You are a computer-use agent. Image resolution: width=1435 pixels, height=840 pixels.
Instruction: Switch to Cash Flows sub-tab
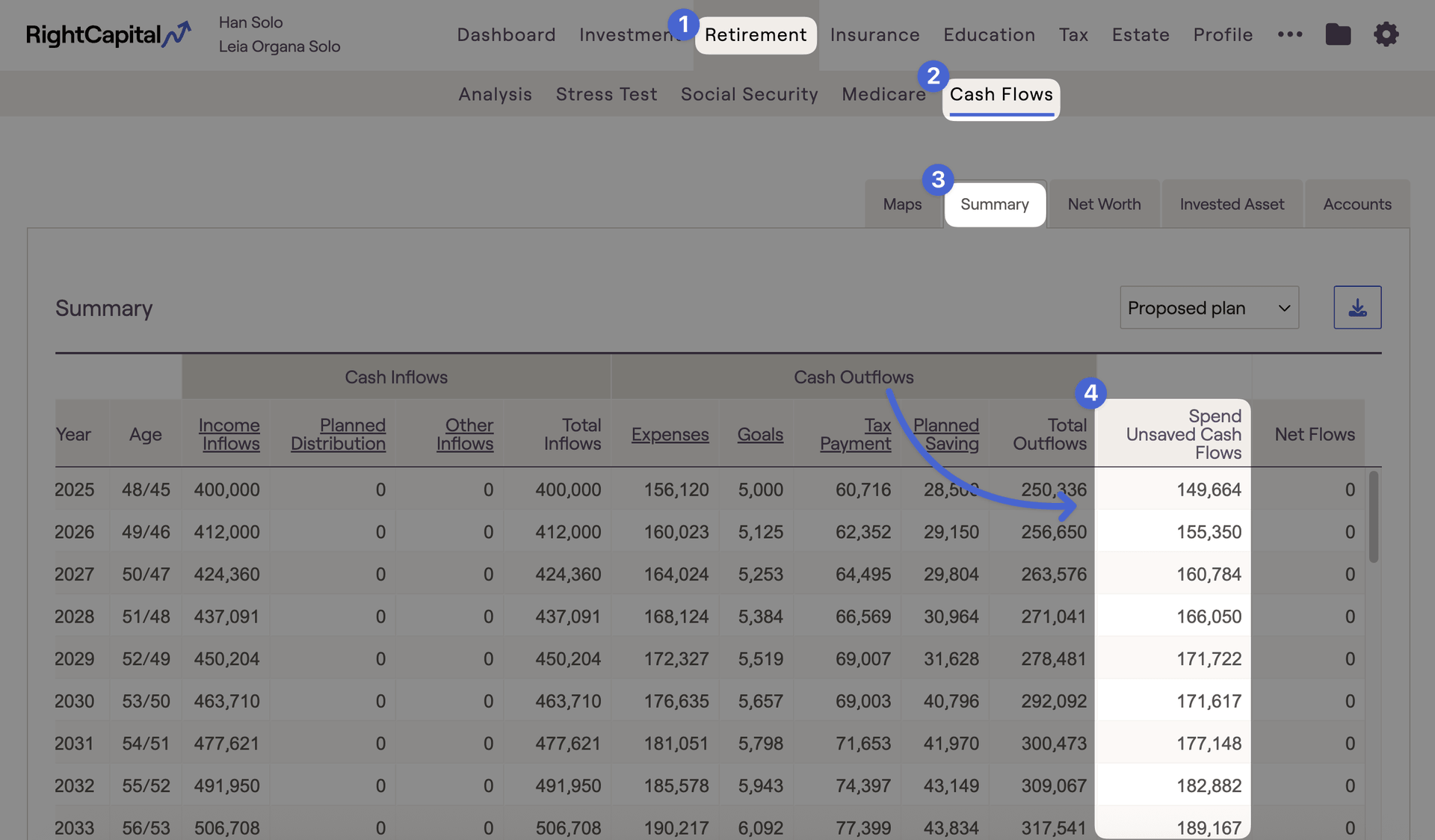(x=1001, y=94)
